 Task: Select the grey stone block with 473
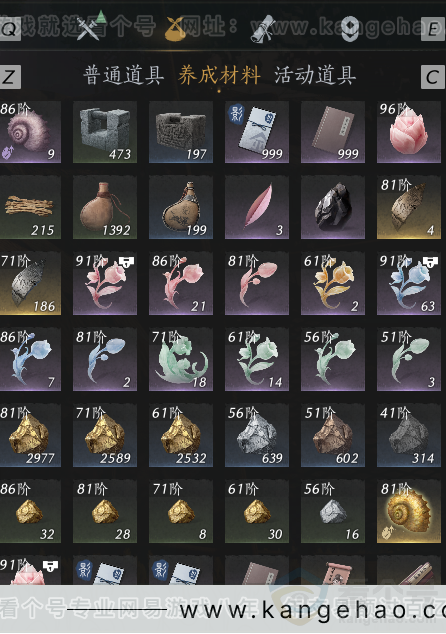[x=105, y=132]
